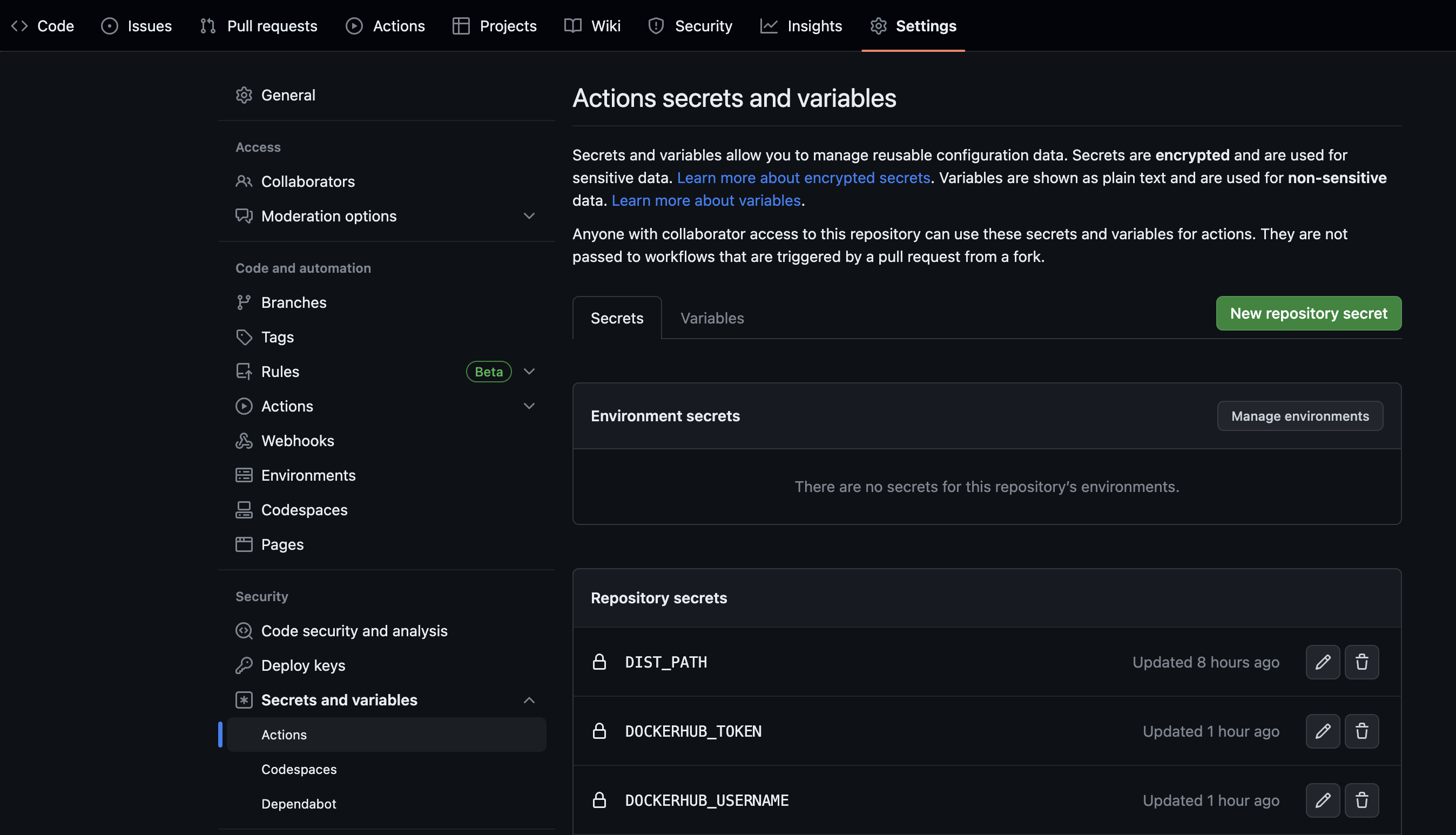
Task: Click the Manage environments button
Action: pyautogui.click(x=1299, y=416)
